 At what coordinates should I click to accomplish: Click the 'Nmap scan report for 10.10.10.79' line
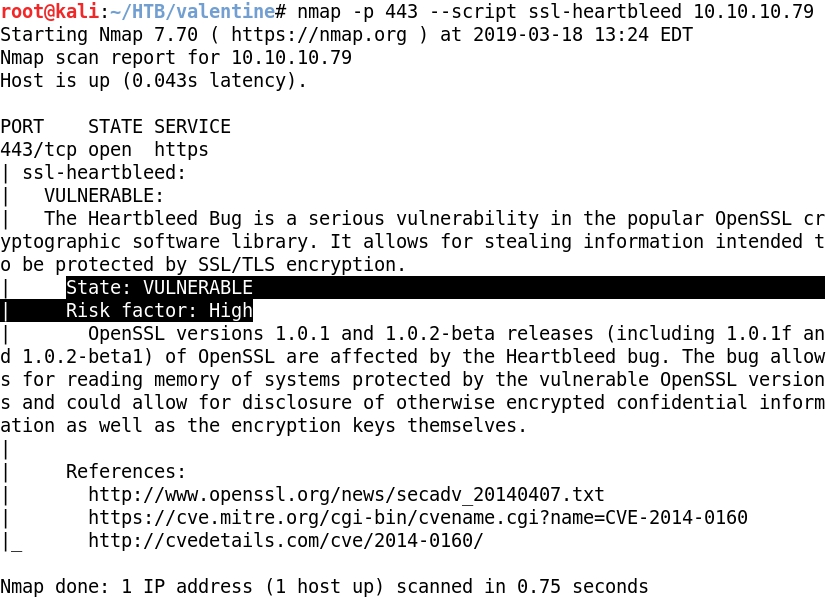pyautogui.click(x=176, y=57)
